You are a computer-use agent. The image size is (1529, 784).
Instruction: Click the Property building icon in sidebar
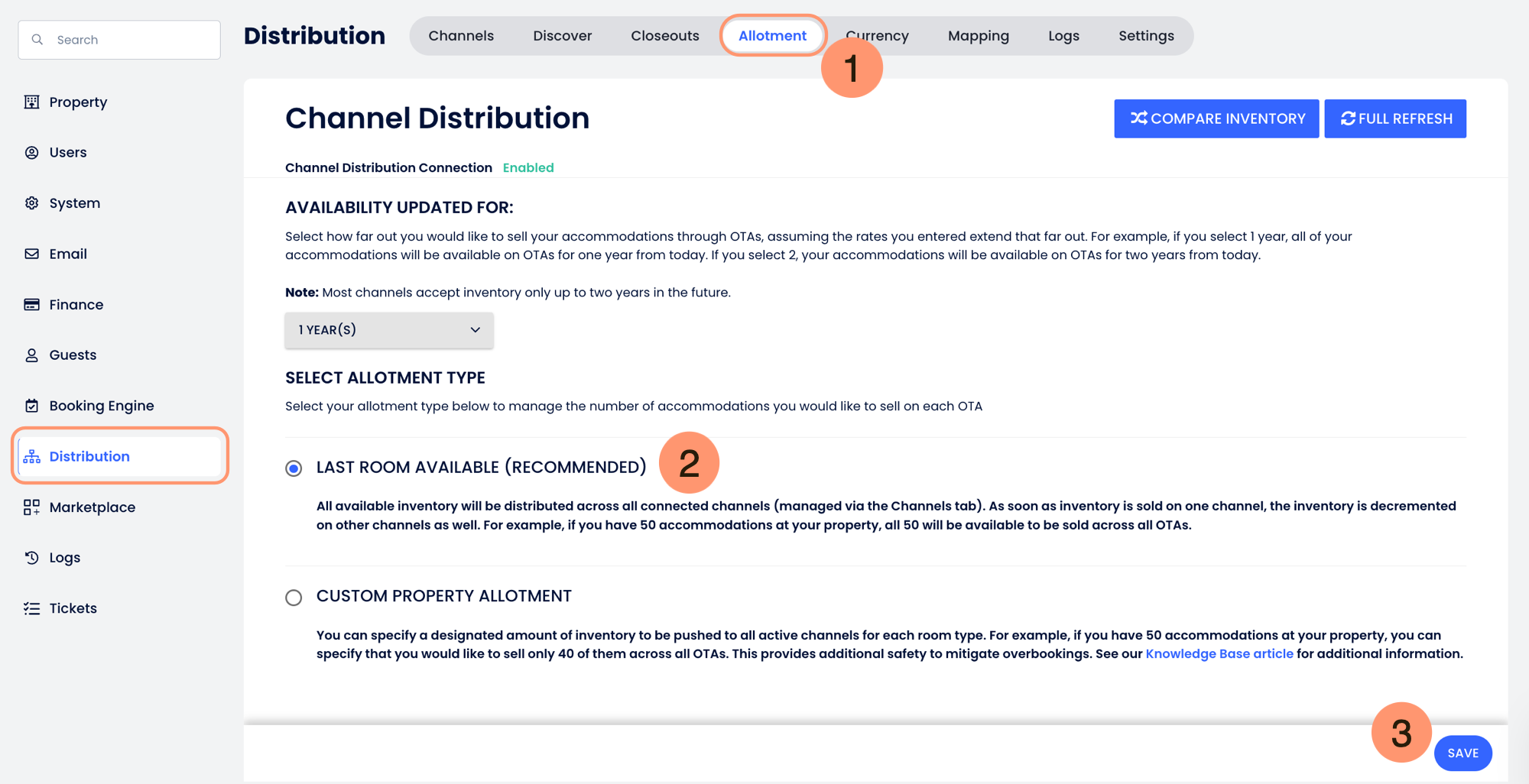pos(31,102)
